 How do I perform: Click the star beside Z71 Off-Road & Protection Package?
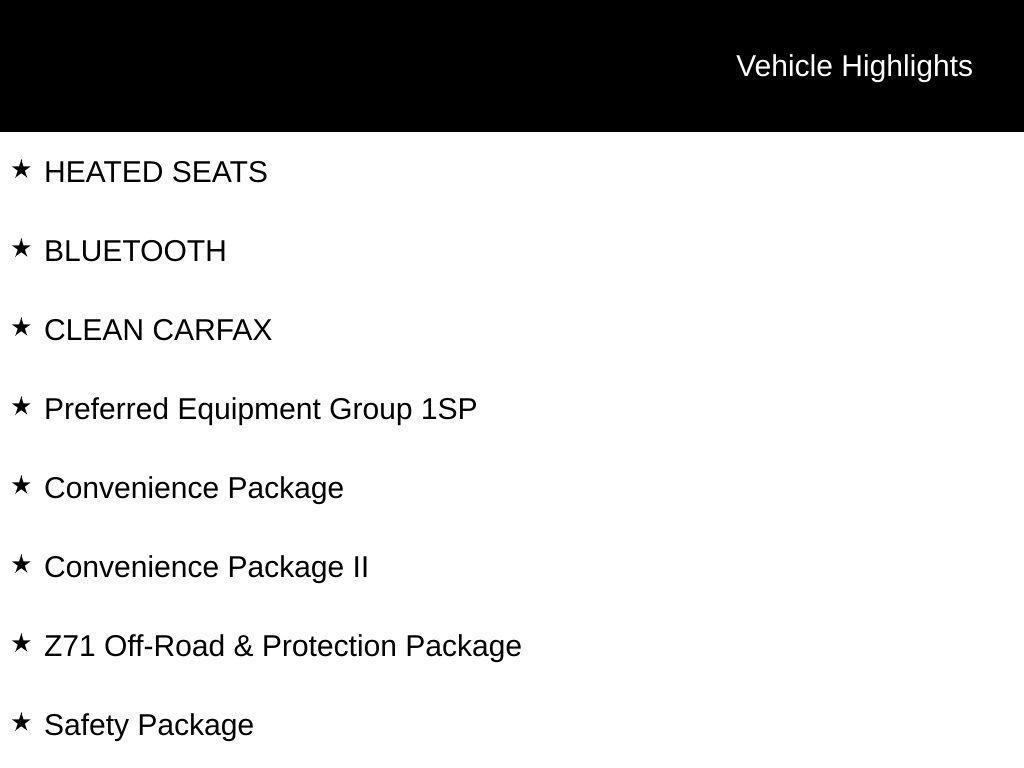click(x=21, y=644)
